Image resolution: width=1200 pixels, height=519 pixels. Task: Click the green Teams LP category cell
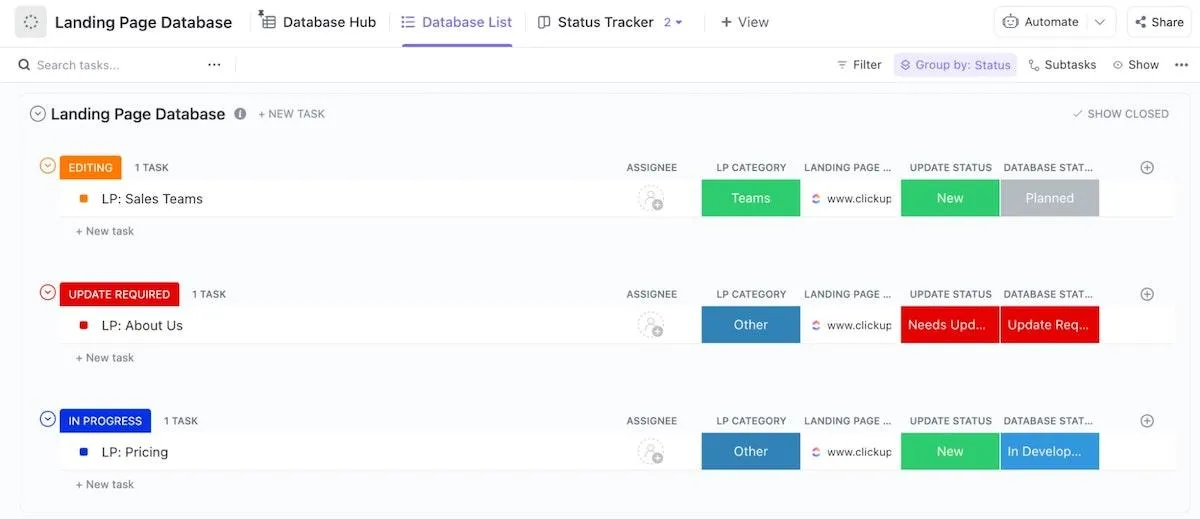coord(751,198)
